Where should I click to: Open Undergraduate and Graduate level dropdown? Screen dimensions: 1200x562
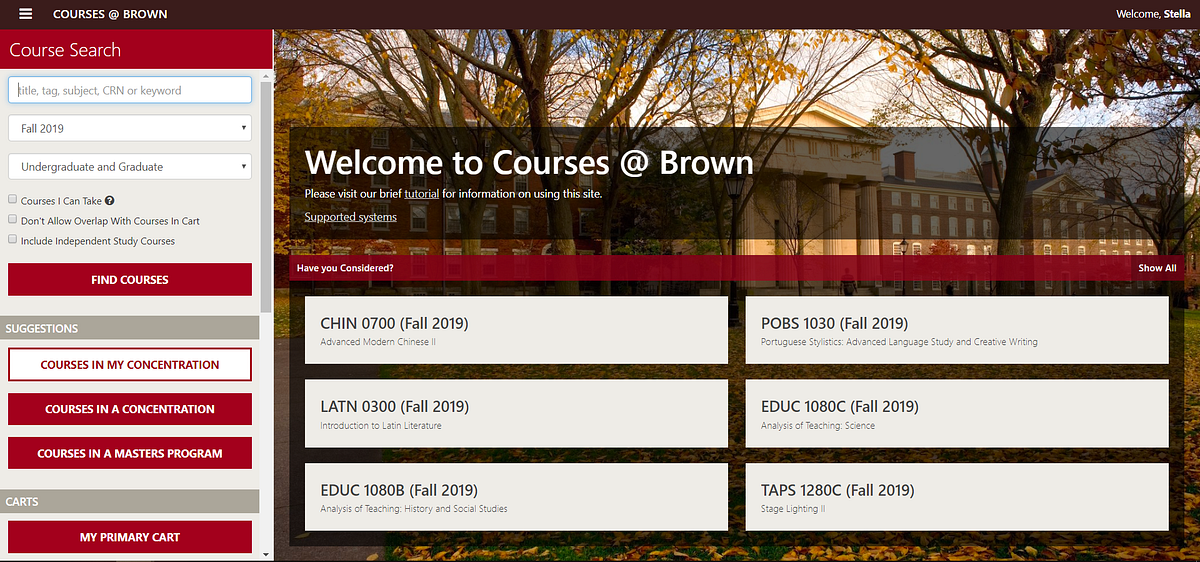coord(130,166)
